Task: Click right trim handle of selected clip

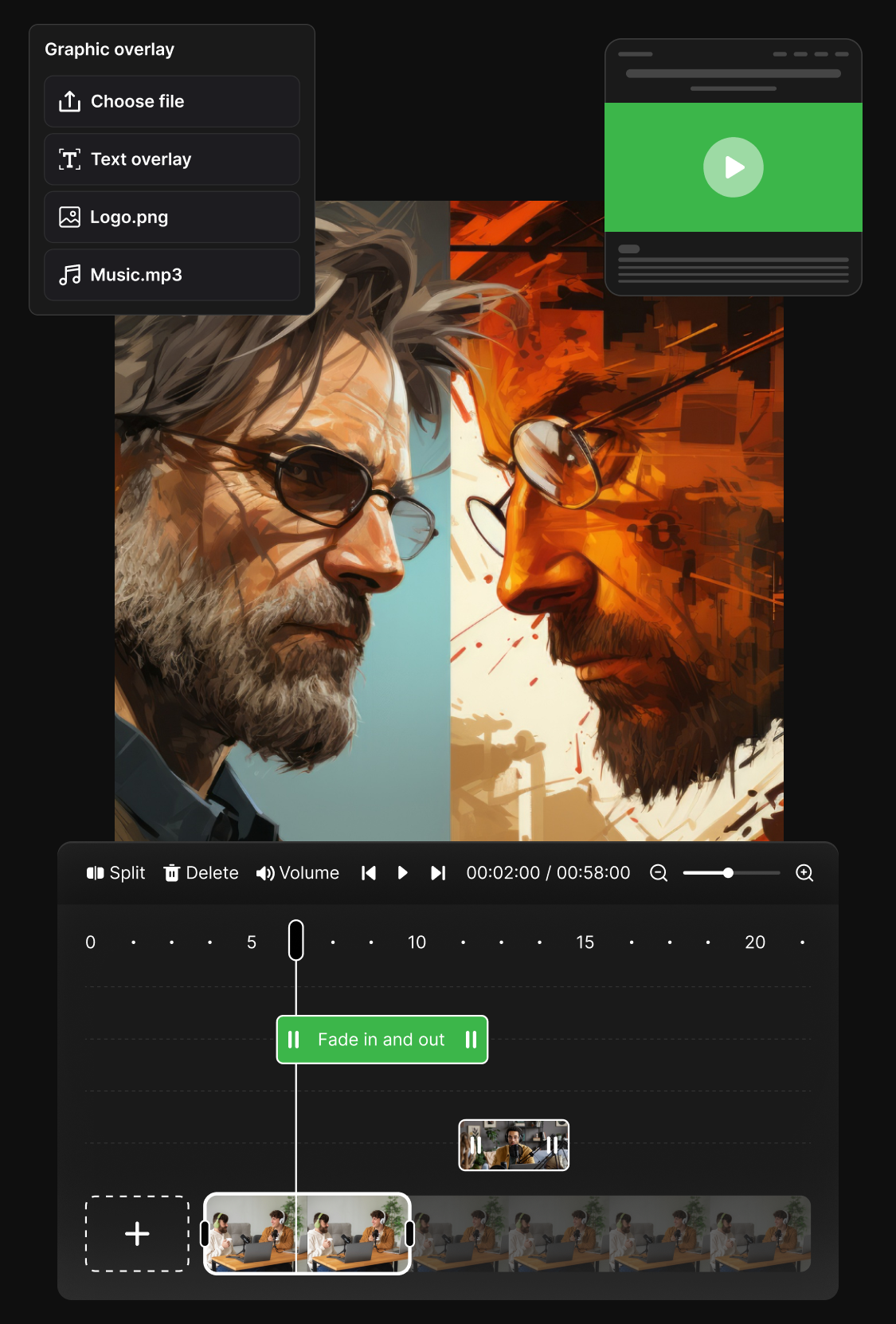Action: (409, 1233)
